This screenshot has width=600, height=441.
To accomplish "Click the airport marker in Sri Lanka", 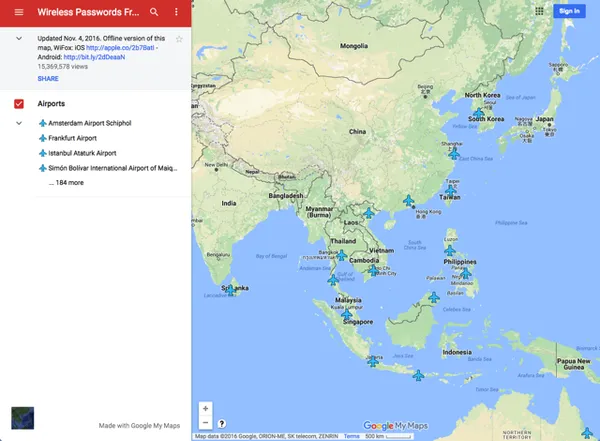I will click(230, 290).
